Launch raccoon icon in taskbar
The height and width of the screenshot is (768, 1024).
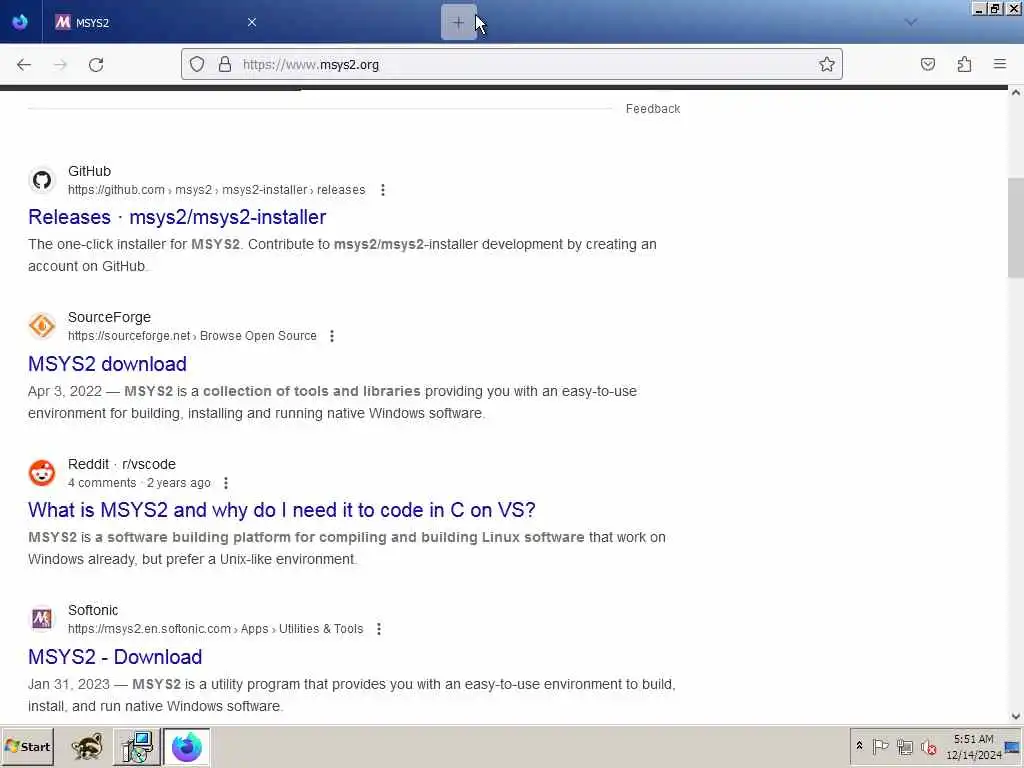(x=87, y=746)
